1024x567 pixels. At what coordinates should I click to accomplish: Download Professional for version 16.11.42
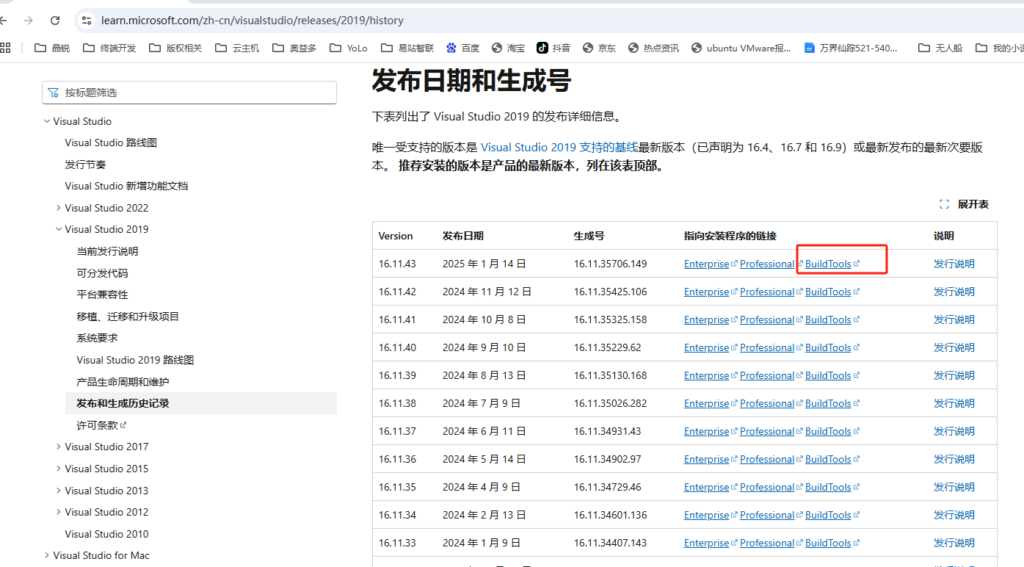pyautogui.click(x=767, y=292)
